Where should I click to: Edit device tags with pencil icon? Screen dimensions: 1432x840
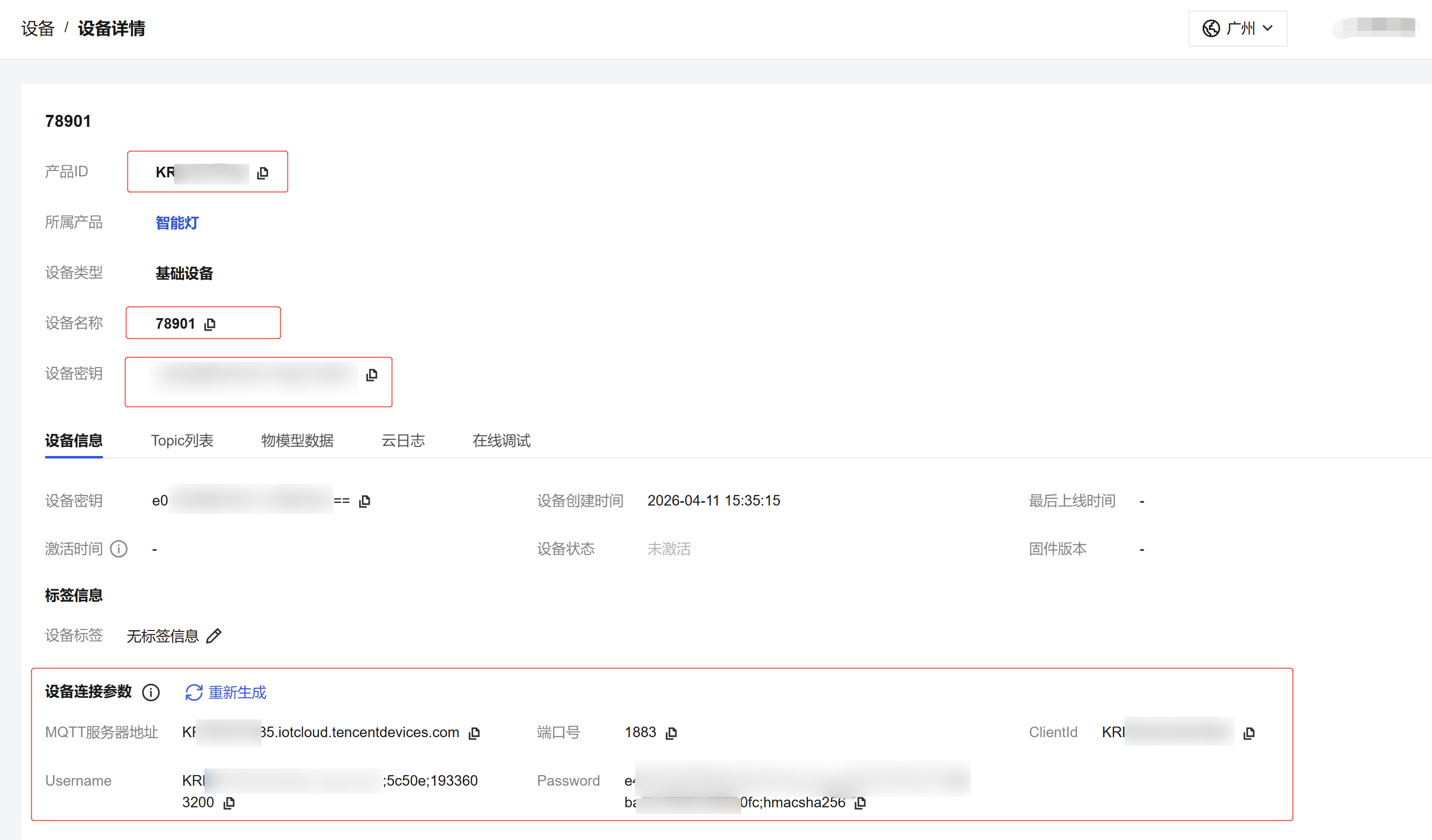point(213,636)
